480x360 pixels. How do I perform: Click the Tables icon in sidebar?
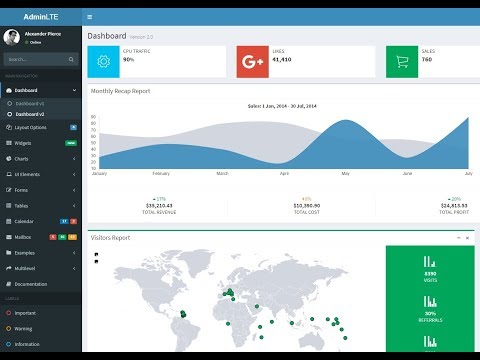[x=9, y=206]
